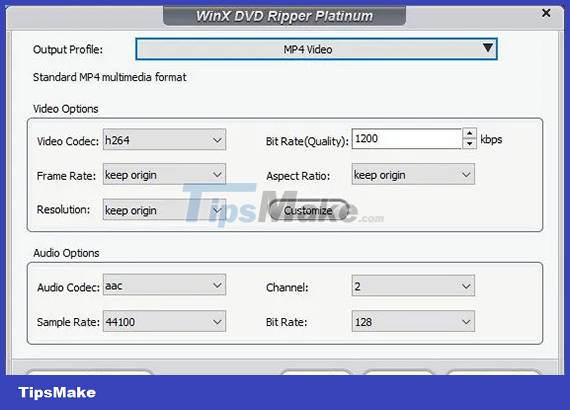Open the Resolution dropdown
Viewport: 570px width, 410px height.
coord(164,210)
